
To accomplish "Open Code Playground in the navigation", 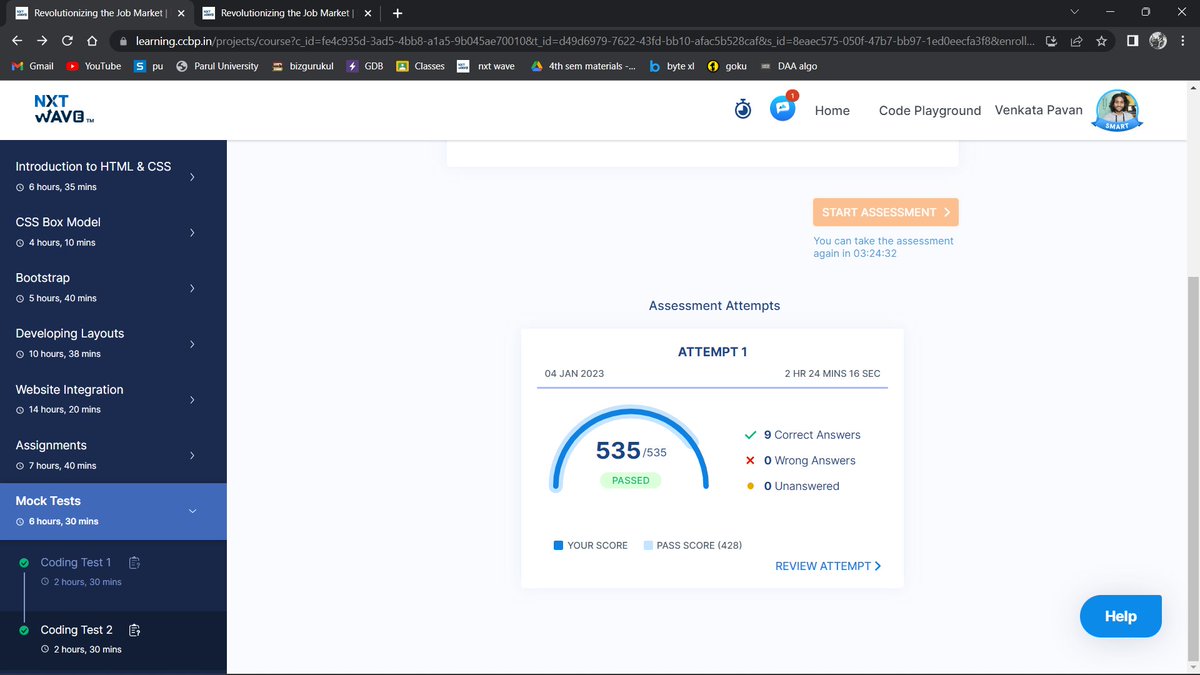I will pyautogui.click(x=930, y=110).
